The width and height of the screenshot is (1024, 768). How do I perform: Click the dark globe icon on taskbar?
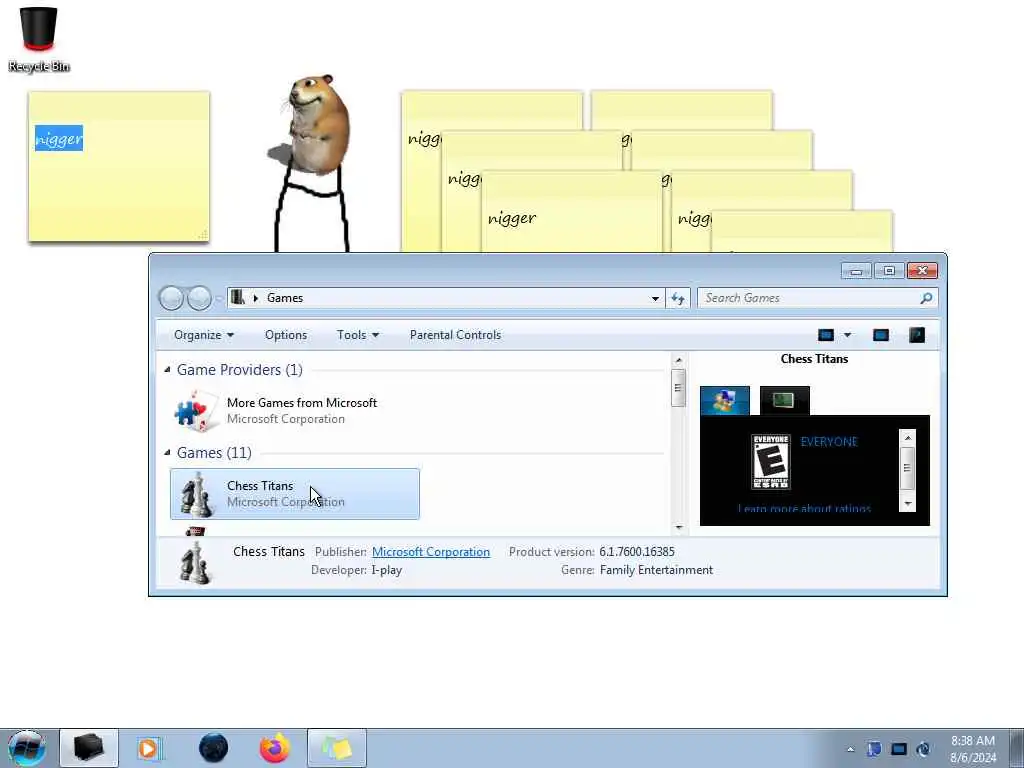pos(213,748)
